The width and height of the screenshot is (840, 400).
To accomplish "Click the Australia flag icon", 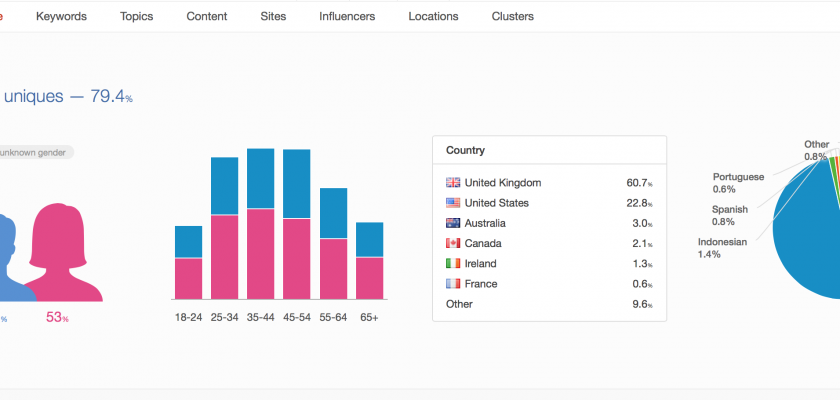I will pyautogui.click(x=453, y=223).
